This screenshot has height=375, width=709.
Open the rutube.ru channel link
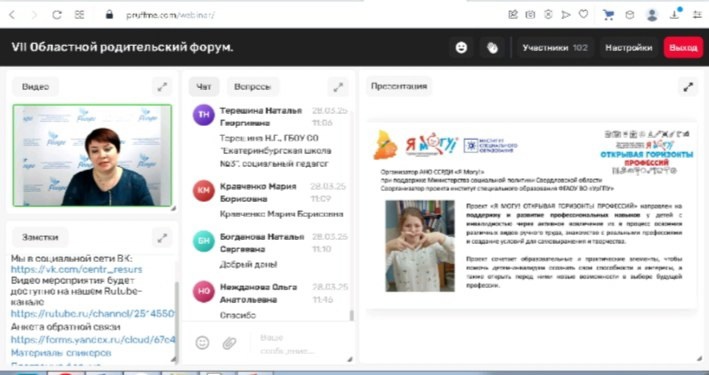tap(93, 313)
